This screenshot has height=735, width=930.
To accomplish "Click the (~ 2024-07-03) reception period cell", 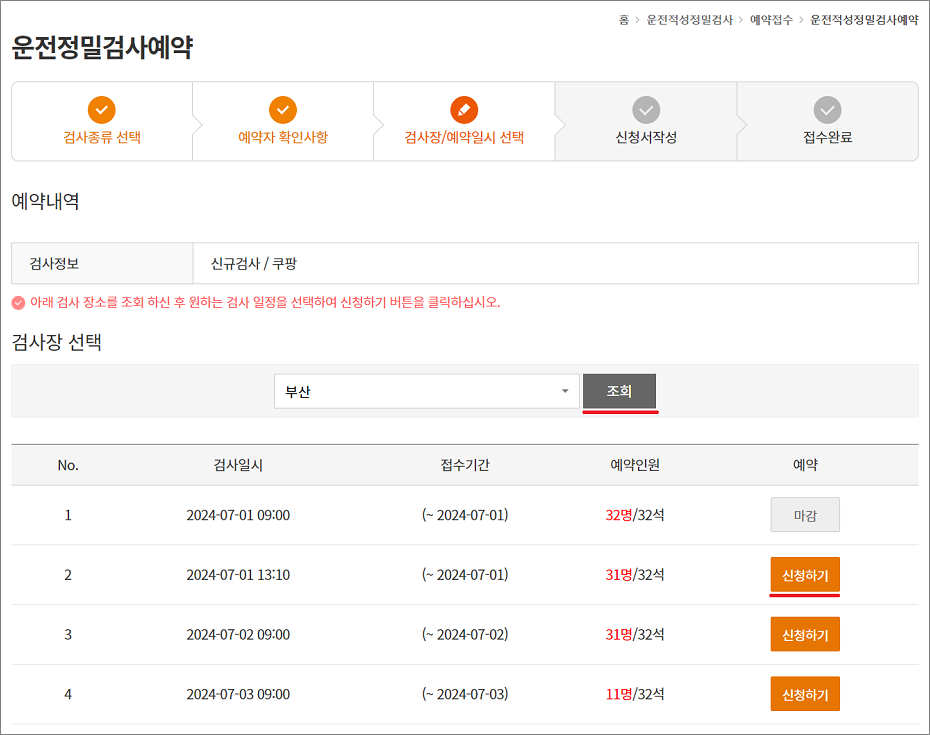I will [x=465, y=694].
